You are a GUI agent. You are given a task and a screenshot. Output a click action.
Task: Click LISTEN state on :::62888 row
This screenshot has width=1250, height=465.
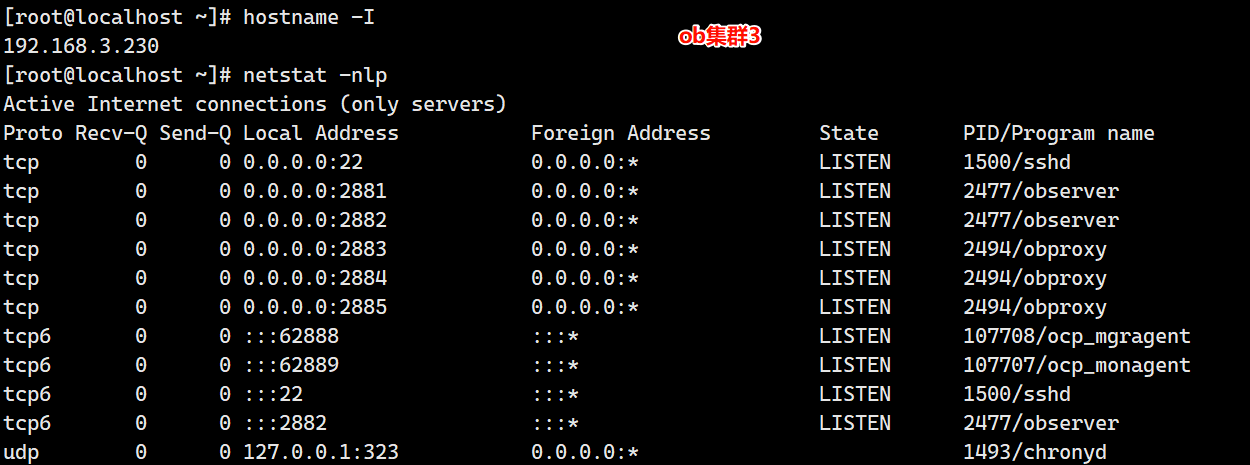[x=855, y=336]
